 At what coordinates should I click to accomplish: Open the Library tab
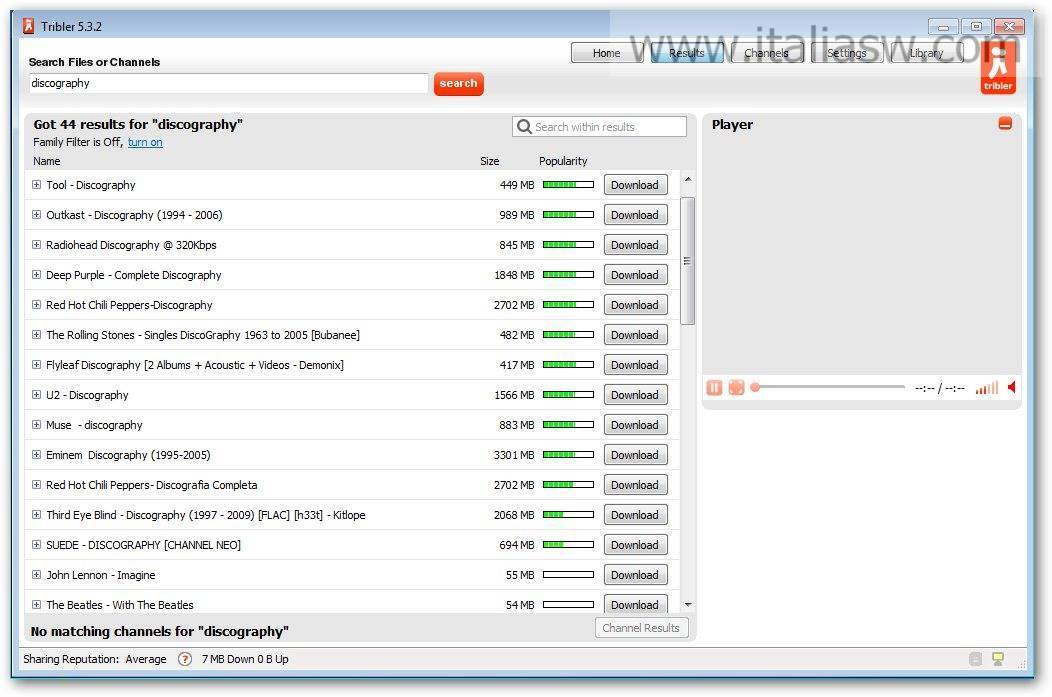point(926,53)
